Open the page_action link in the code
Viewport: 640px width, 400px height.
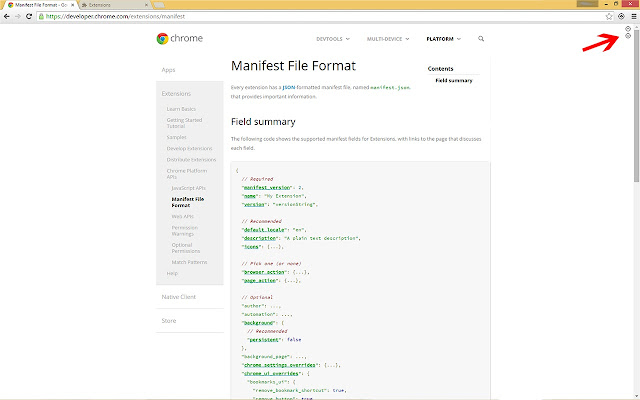260,281
